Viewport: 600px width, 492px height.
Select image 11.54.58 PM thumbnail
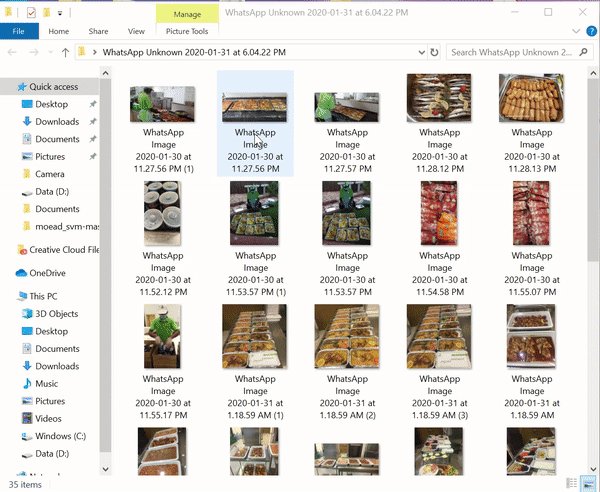point(439,213)
